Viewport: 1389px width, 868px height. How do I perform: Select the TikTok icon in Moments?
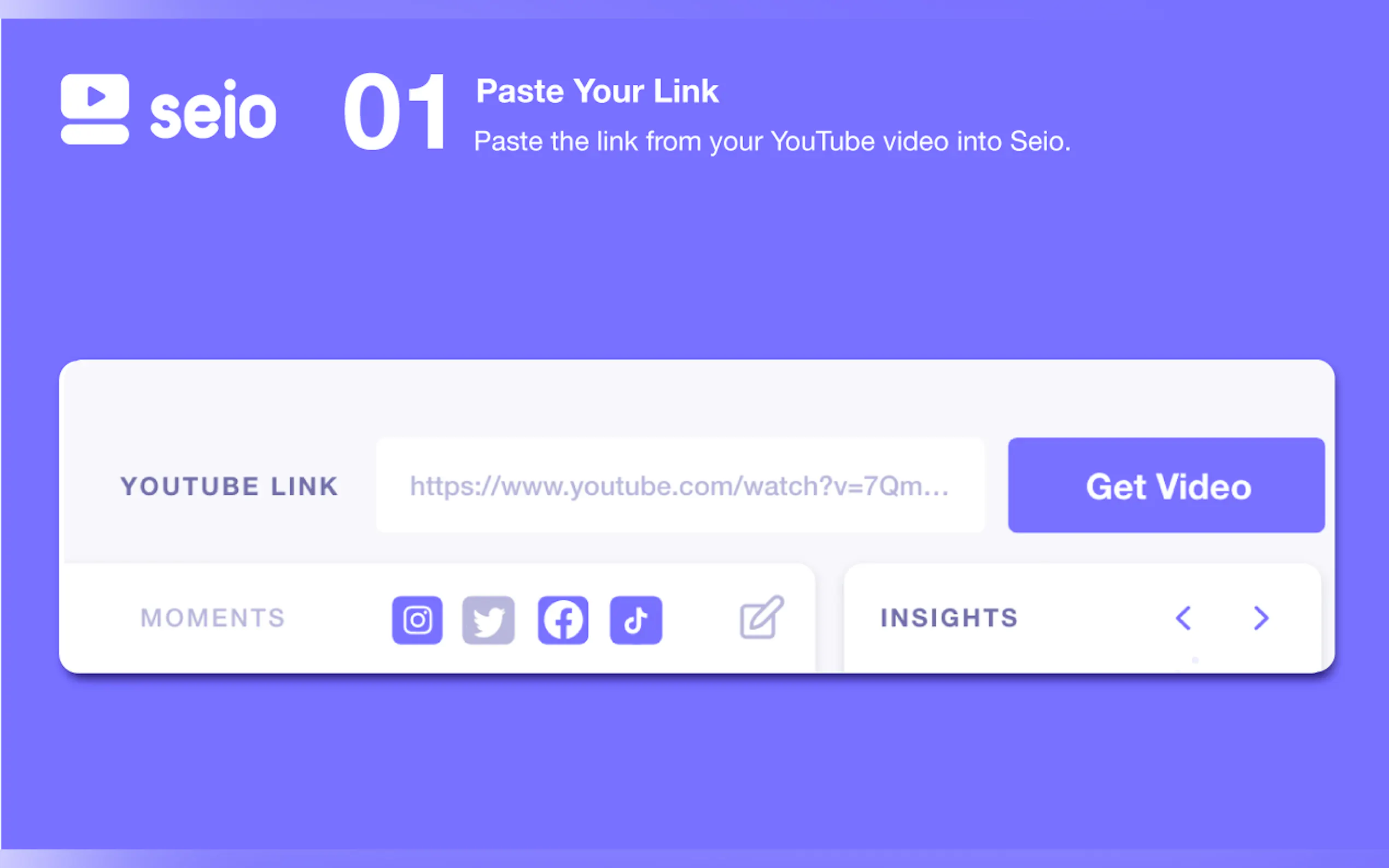635,620
